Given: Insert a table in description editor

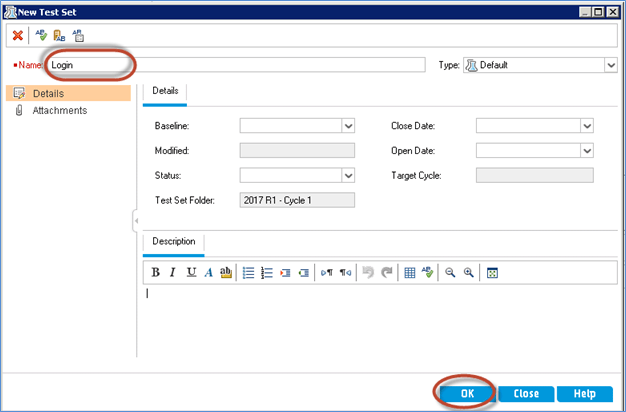Looking at the screenshot, I should (409, 272).
